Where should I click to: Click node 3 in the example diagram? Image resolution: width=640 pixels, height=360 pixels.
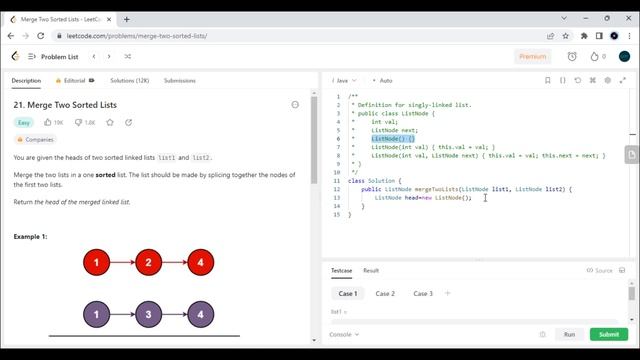click(148, 314)
